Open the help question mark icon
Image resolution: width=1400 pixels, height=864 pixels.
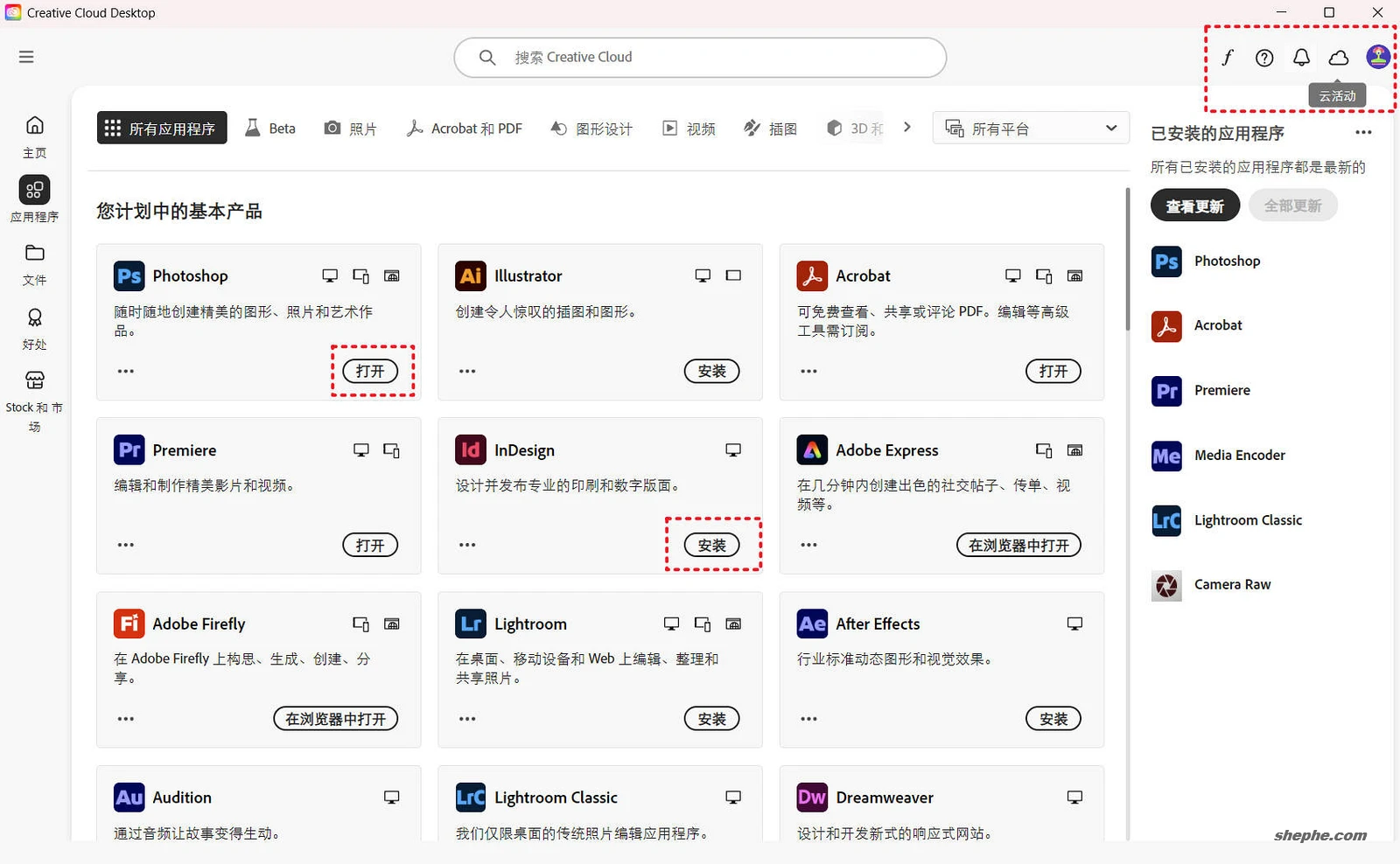[x=1264, y=58]
